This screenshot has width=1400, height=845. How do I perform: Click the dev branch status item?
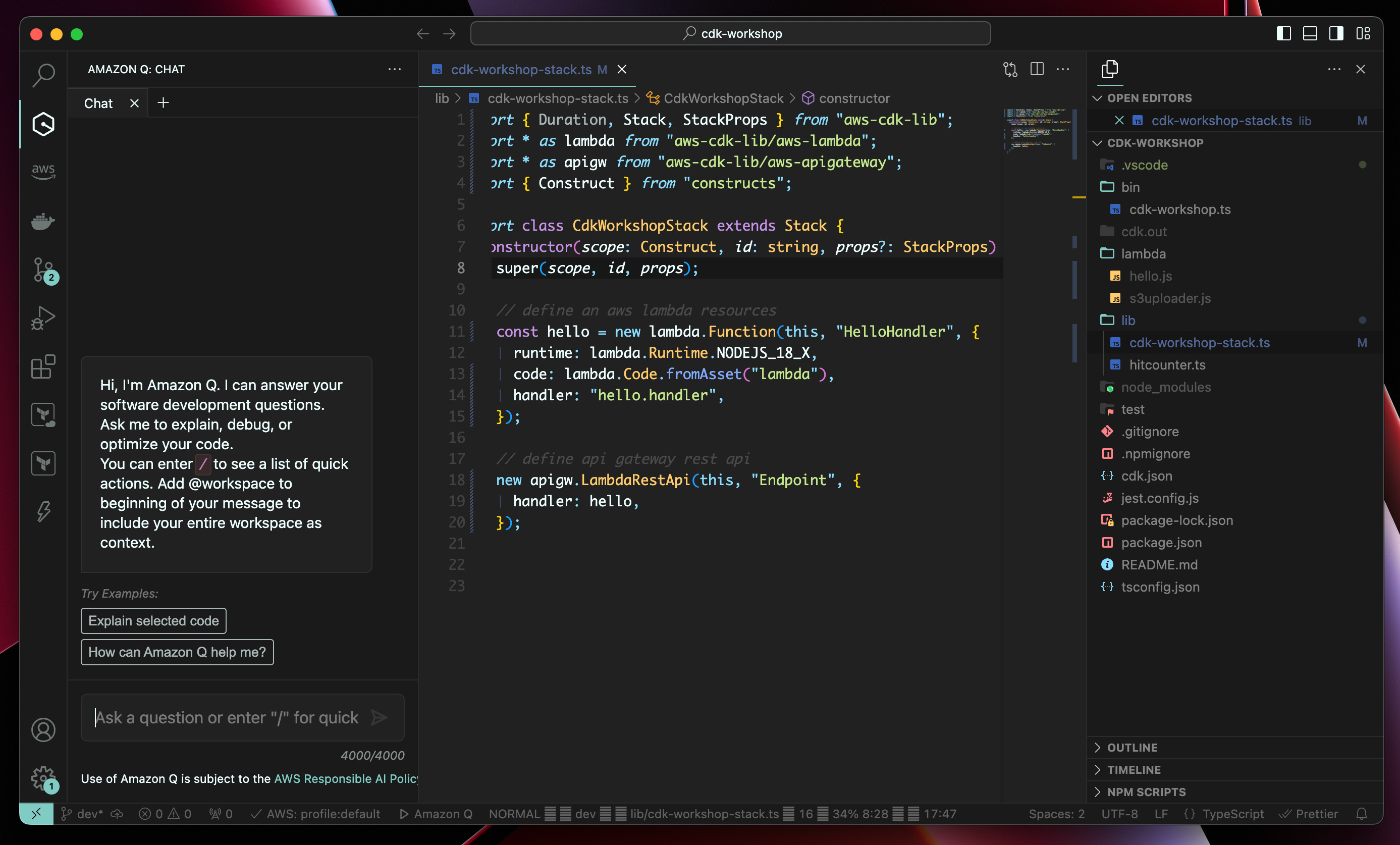click(82, 814)
